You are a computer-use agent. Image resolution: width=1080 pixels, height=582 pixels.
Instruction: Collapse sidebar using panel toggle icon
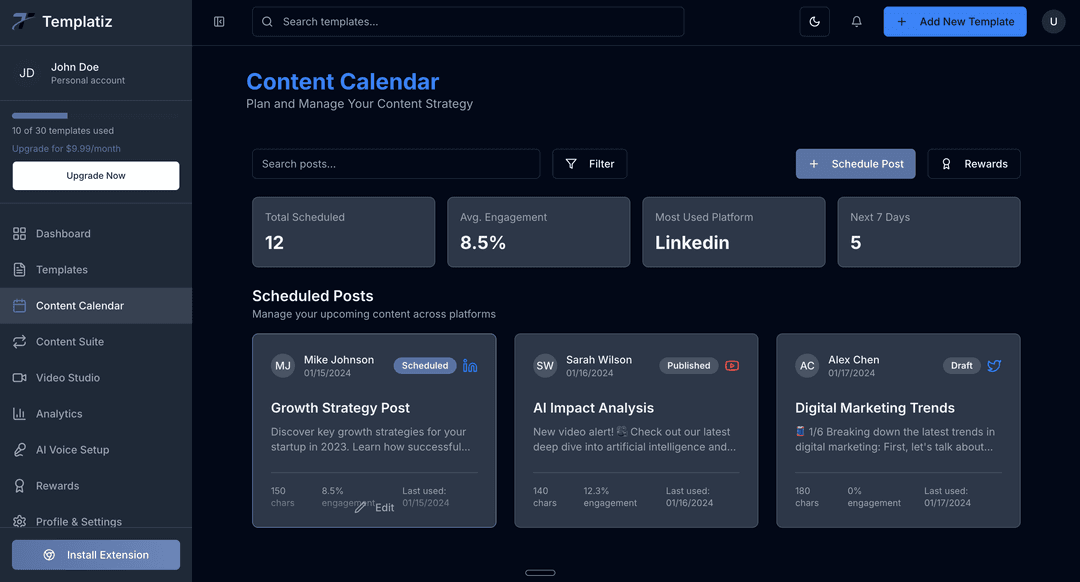219,21
